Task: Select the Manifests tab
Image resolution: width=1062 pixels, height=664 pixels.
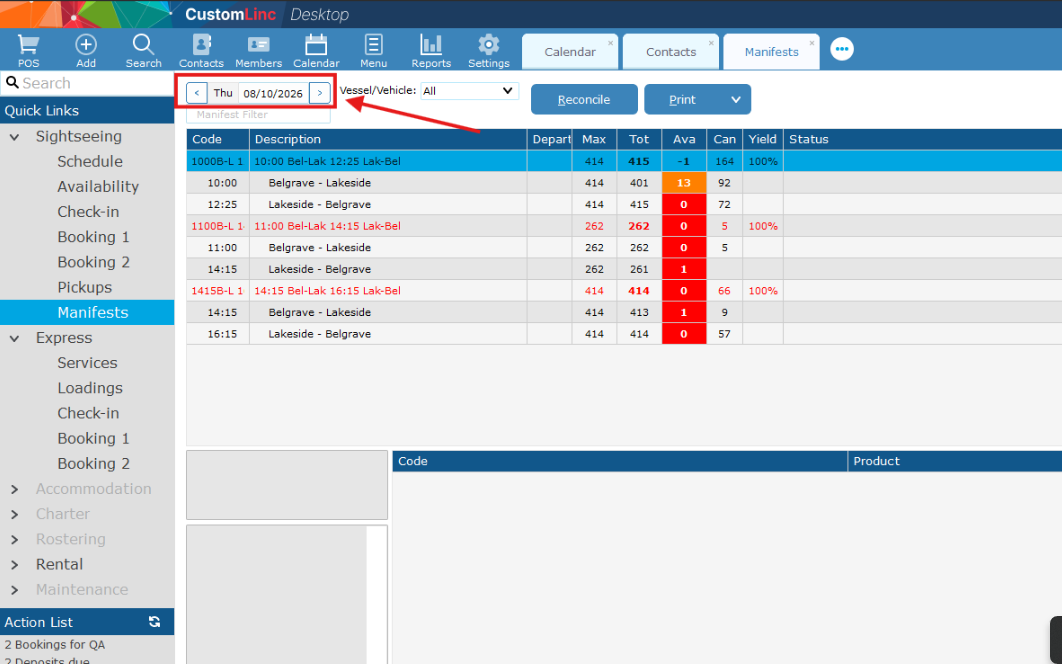Action: pyautogui.click(x=771, y=52)
